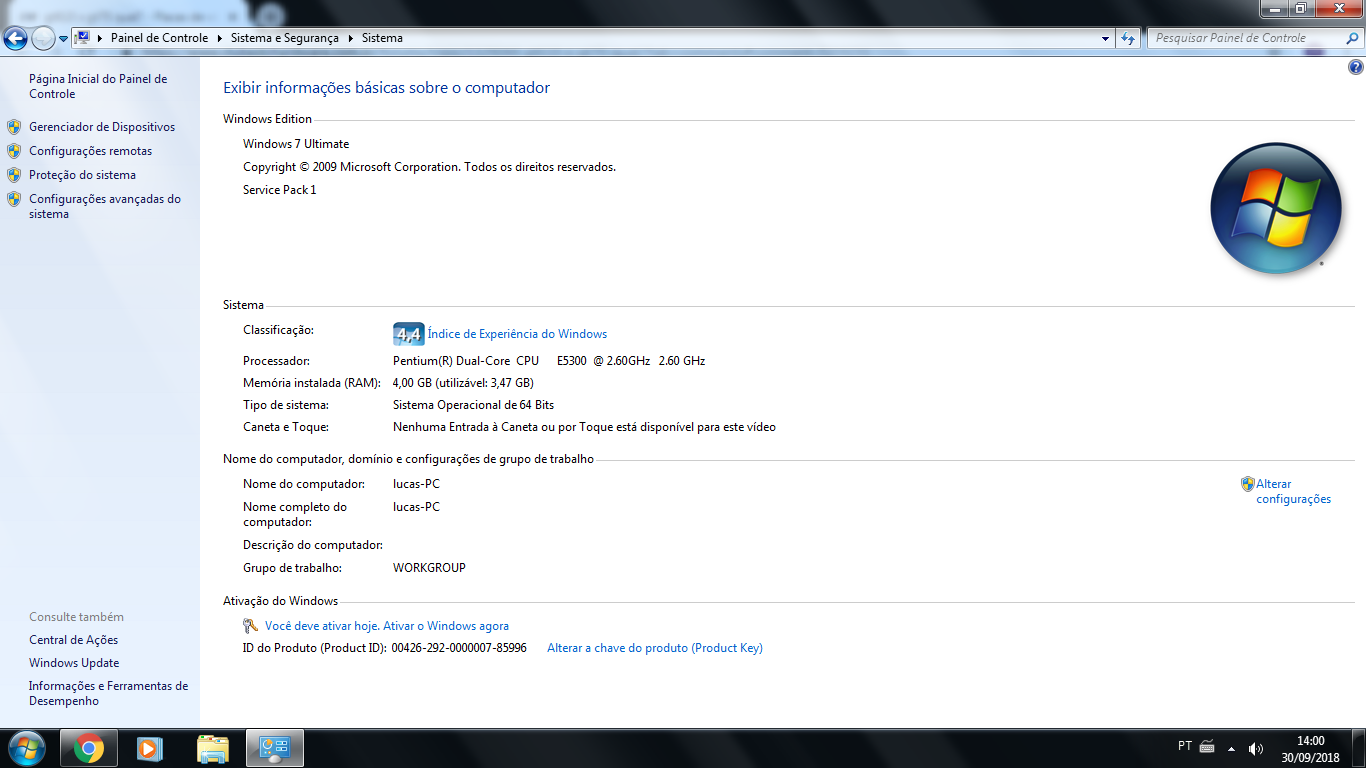Image resolution: width=1366 pixels, height=768 pixels.
Task: Click the 4,4 experience index badge
Action: [408, 334]
